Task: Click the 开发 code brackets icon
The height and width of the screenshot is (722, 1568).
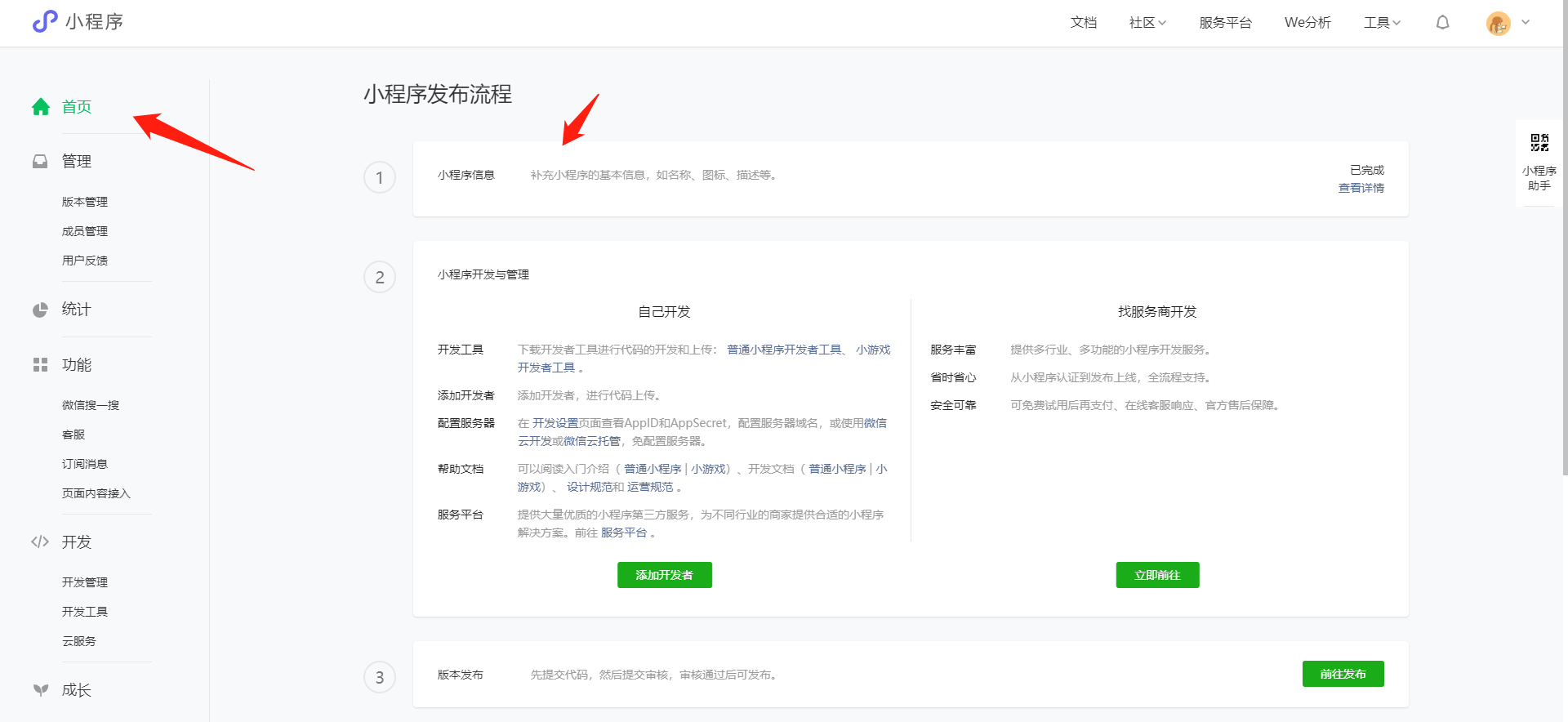Action: pyautogui.click(x=40, y=541)
